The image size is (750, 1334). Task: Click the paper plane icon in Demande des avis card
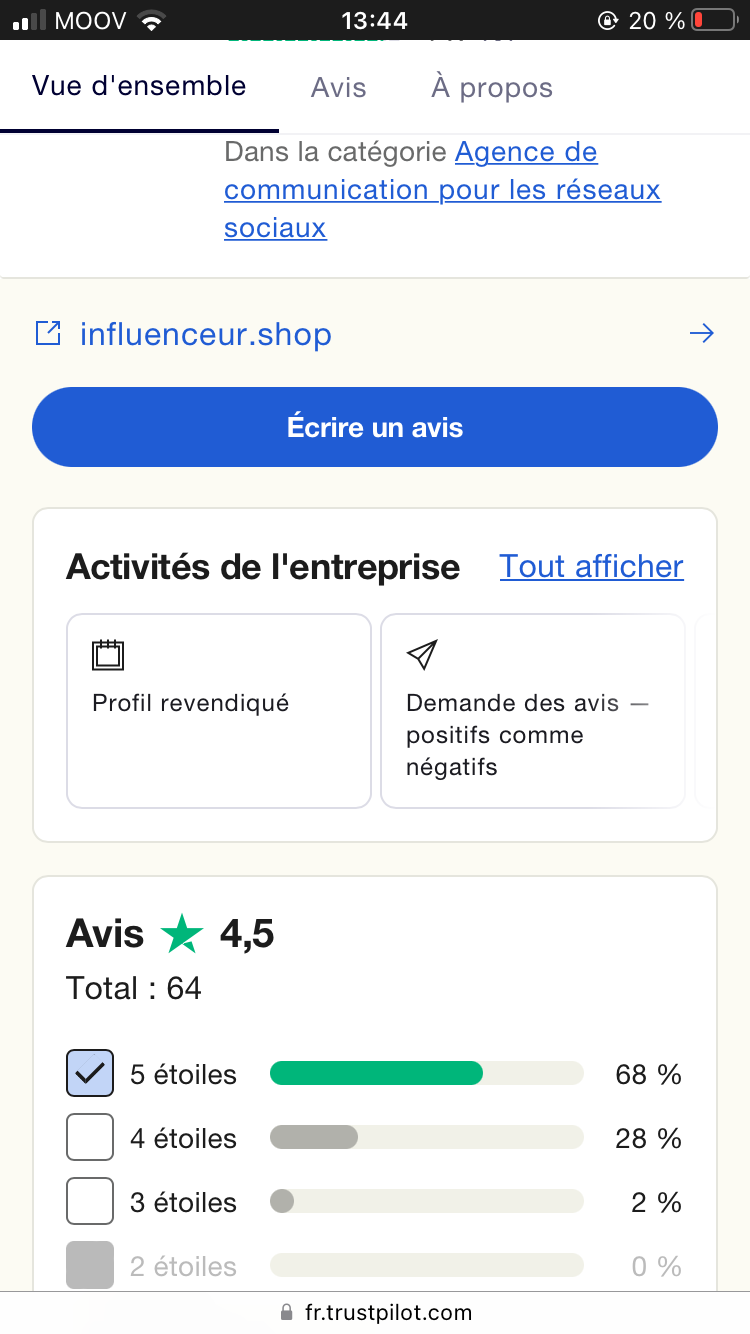pos(422,655)
